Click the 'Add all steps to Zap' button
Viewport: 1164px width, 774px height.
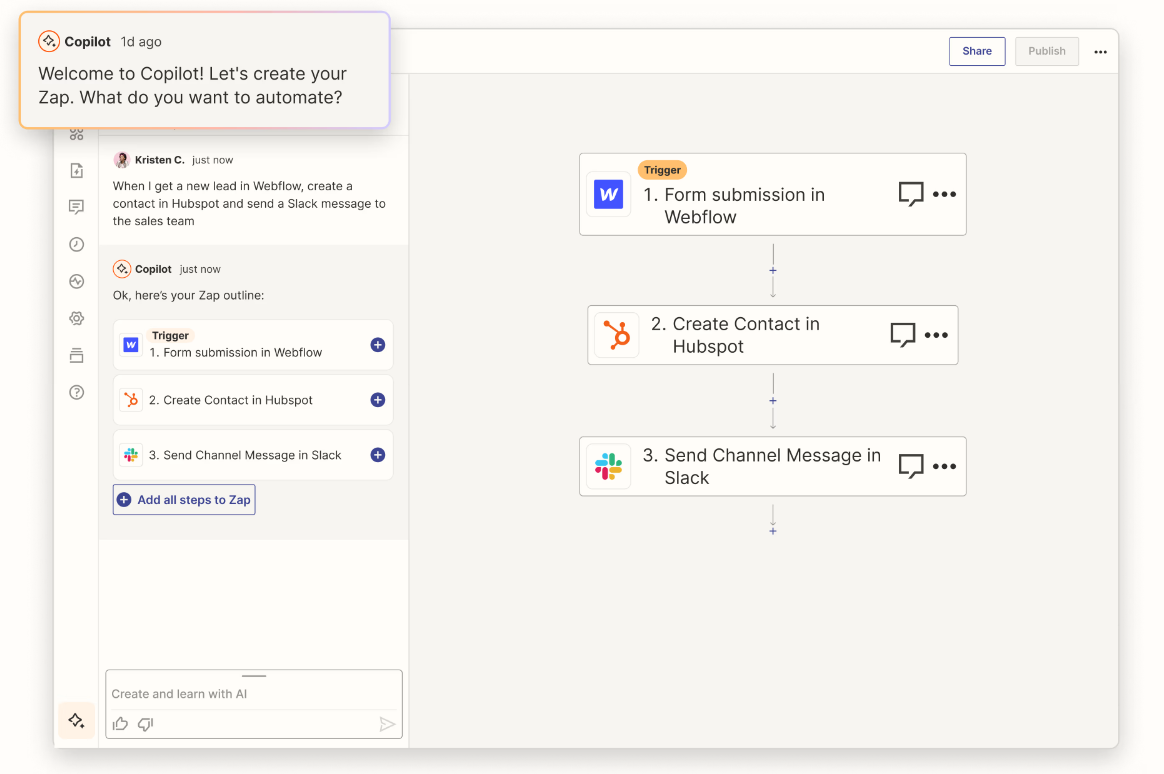point(184,499)
